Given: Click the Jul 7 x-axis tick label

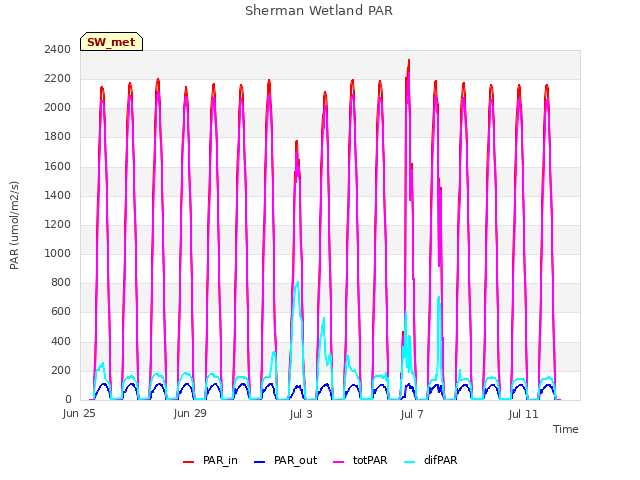Looking at the screenshot, I should [412, 414].
